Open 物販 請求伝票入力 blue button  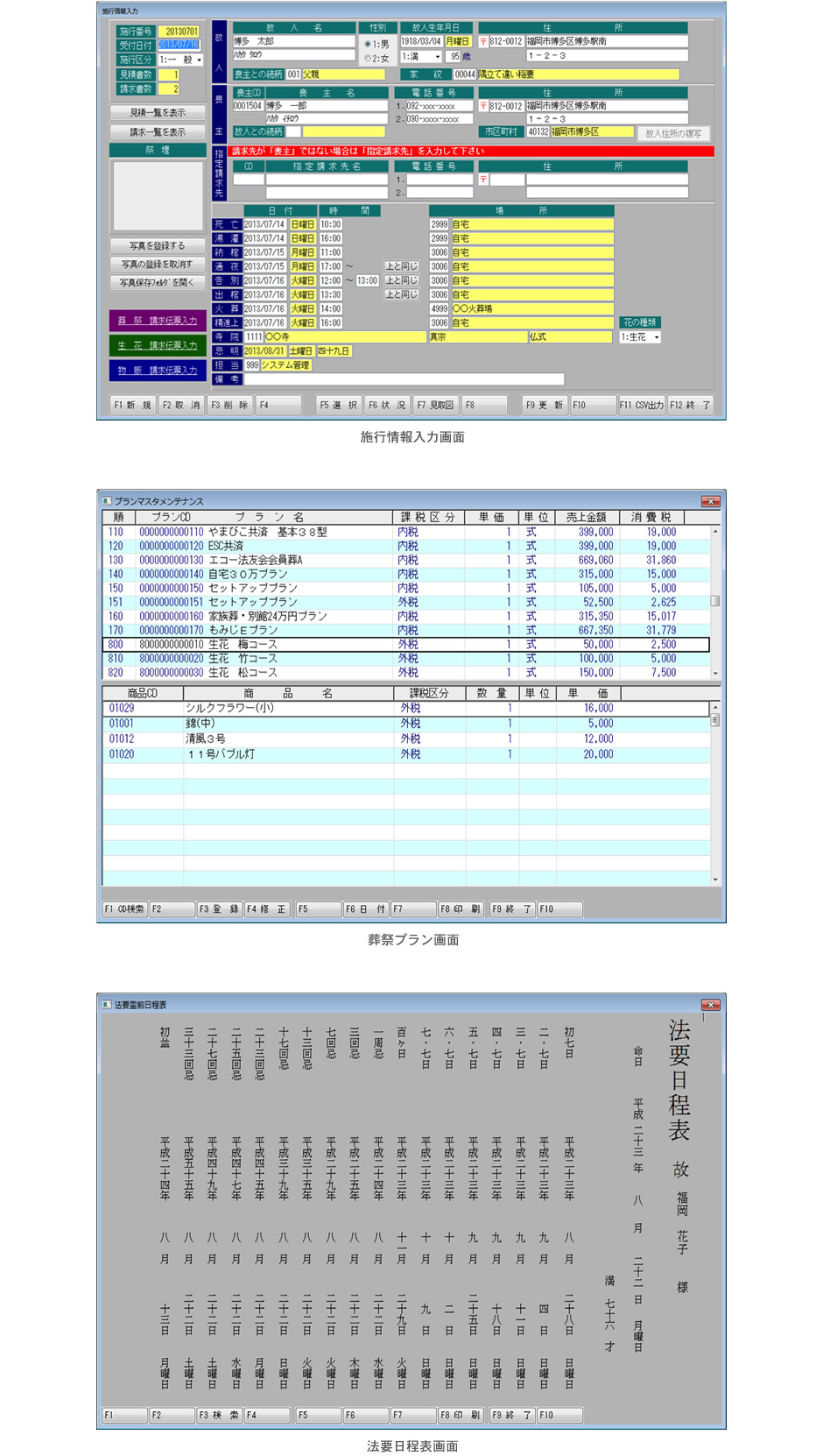click(x=158, y=371)
